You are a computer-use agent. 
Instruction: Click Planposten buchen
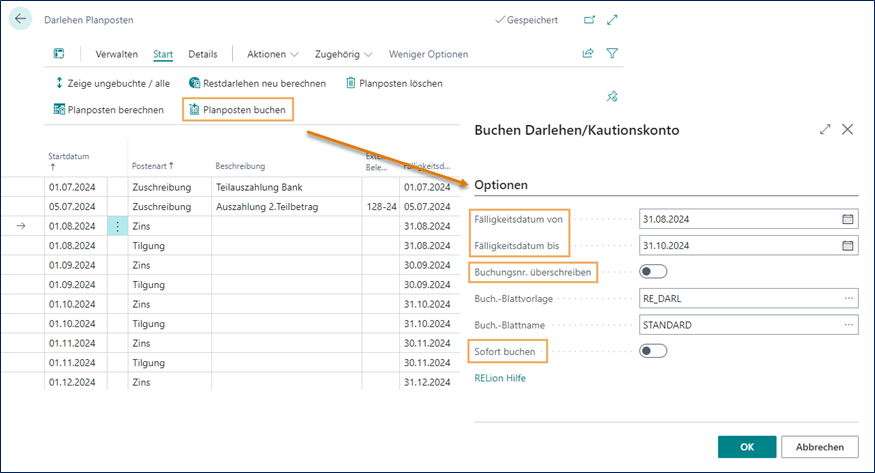click(x=238, y=110)
